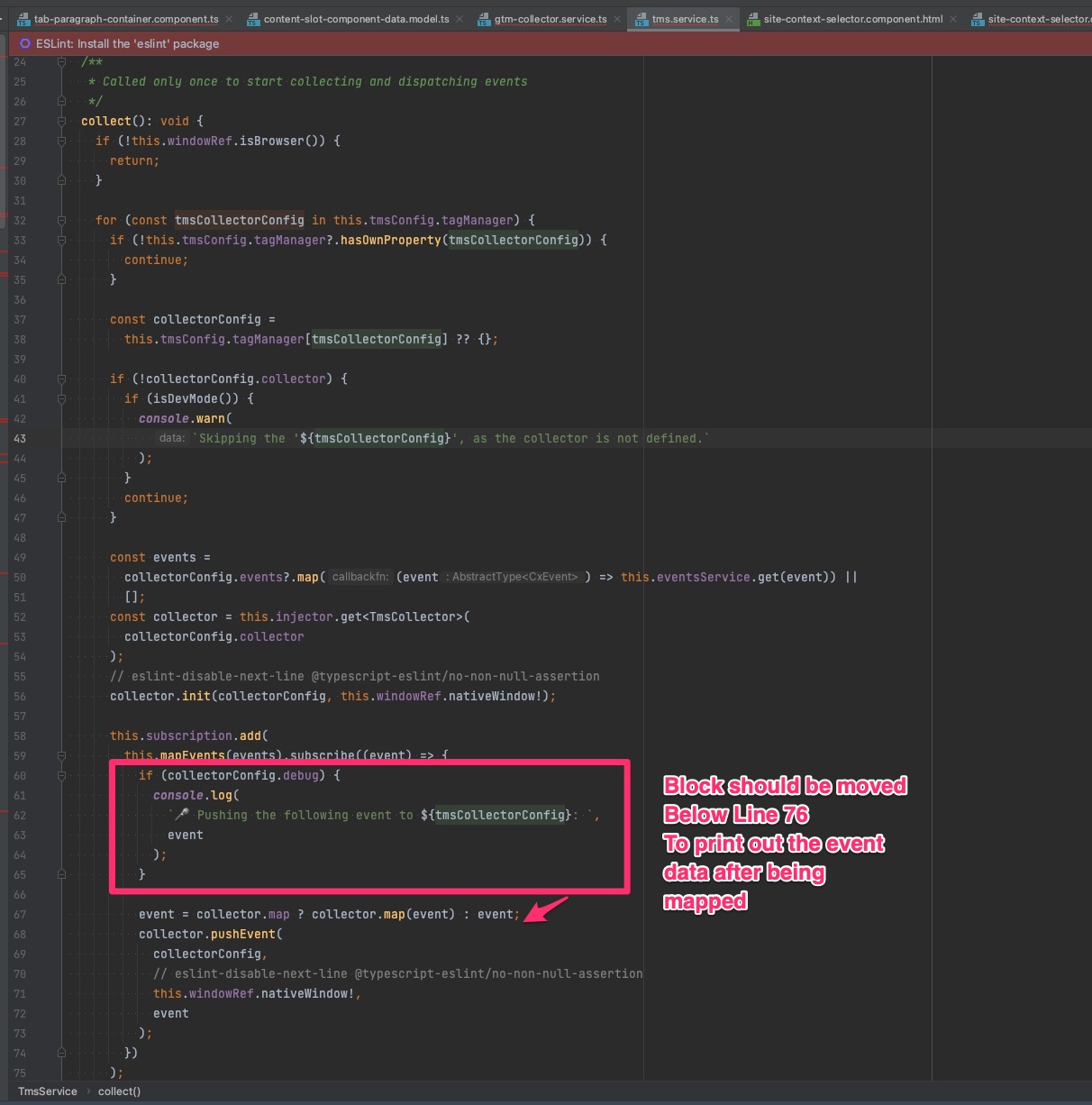Click the breadcrumb arrow between TmsService and collect()
1092x1105 pixels.
[87, 1091]
